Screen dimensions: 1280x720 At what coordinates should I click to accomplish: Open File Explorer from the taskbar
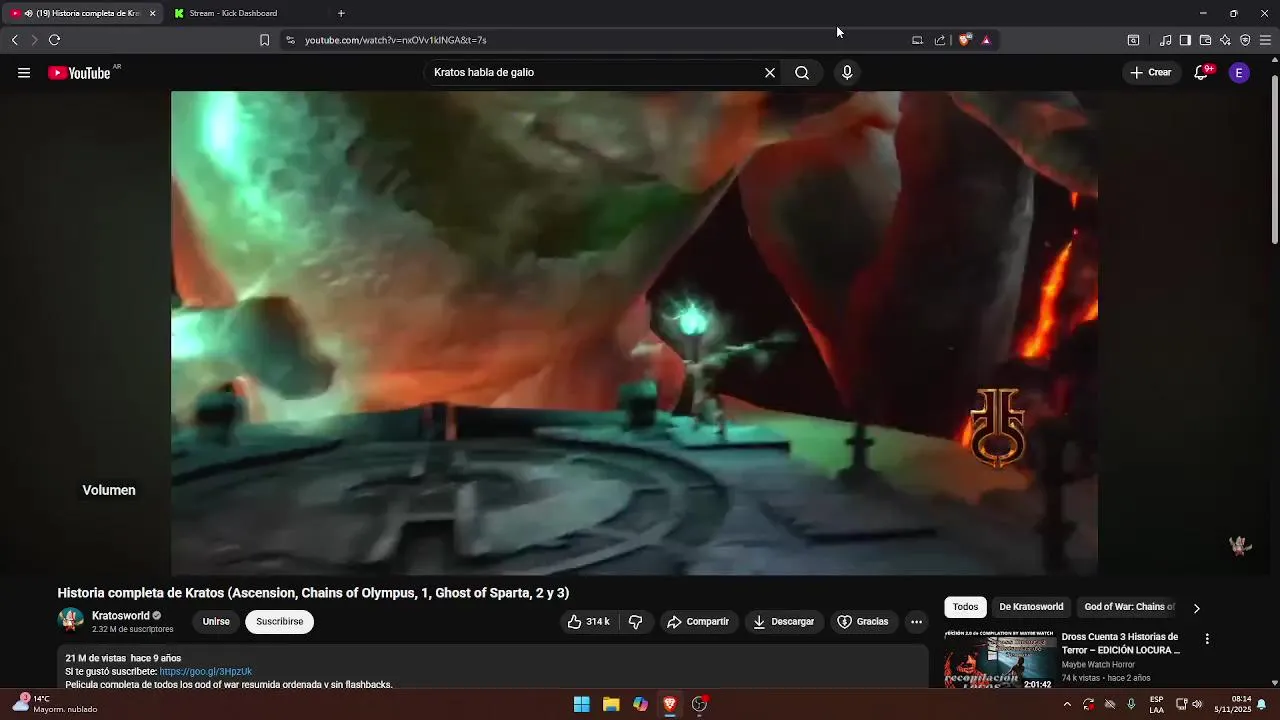click(x=611, y=704)
